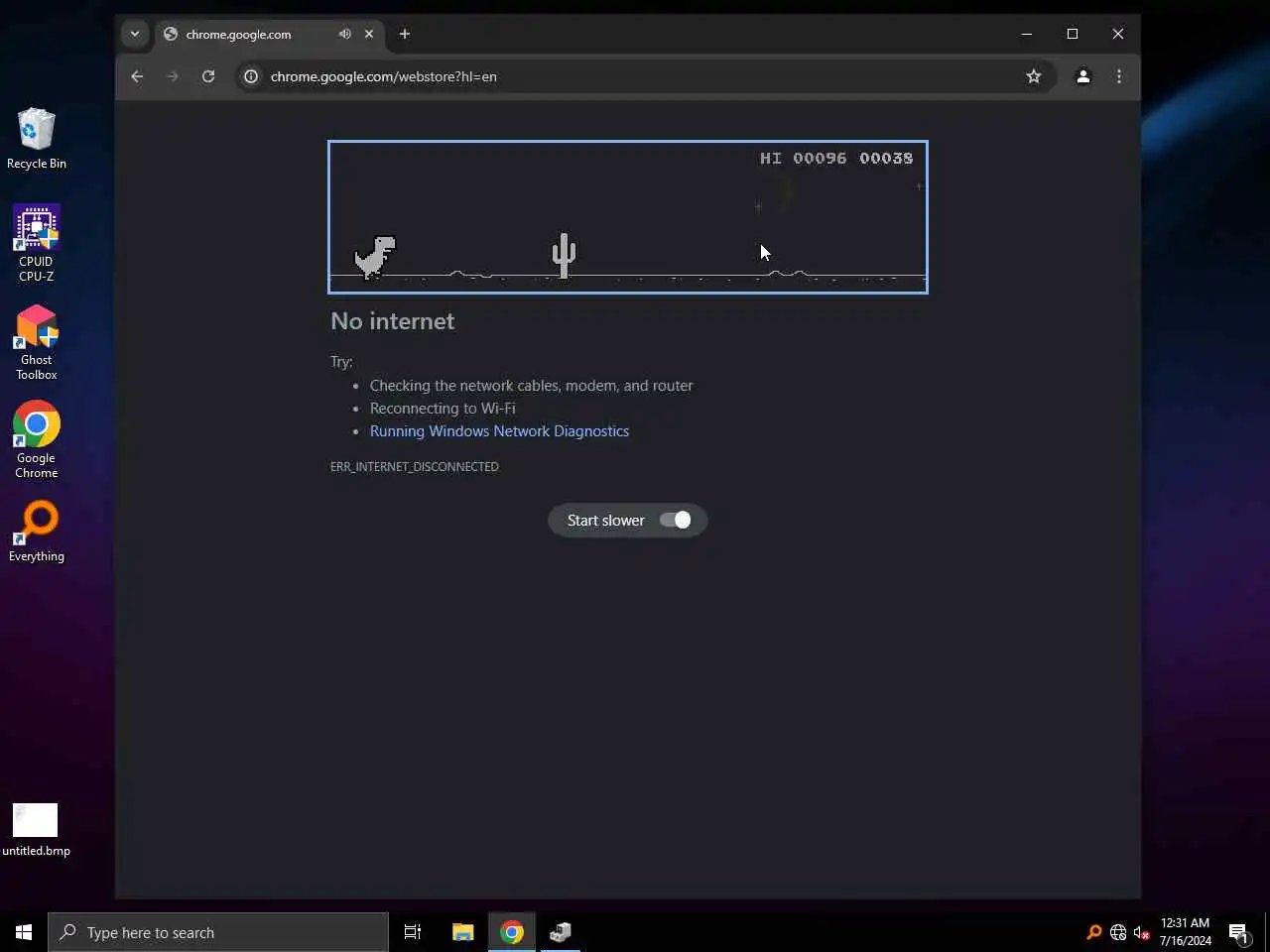Maximize the Chrome window
Viewport: 1270px width, 952px height.
pos(1073,34)
